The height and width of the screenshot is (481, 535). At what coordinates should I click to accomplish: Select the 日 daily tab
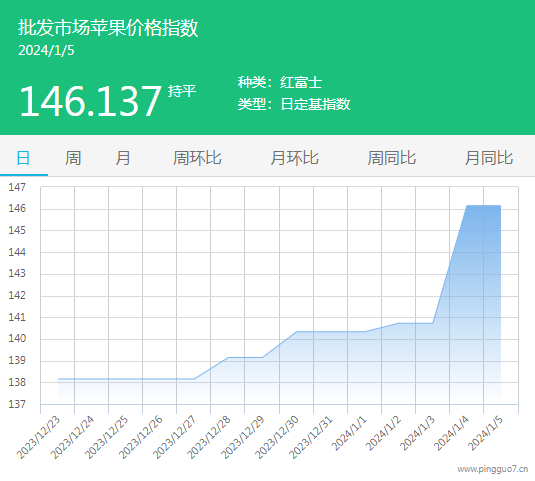[x=23, y=158]
